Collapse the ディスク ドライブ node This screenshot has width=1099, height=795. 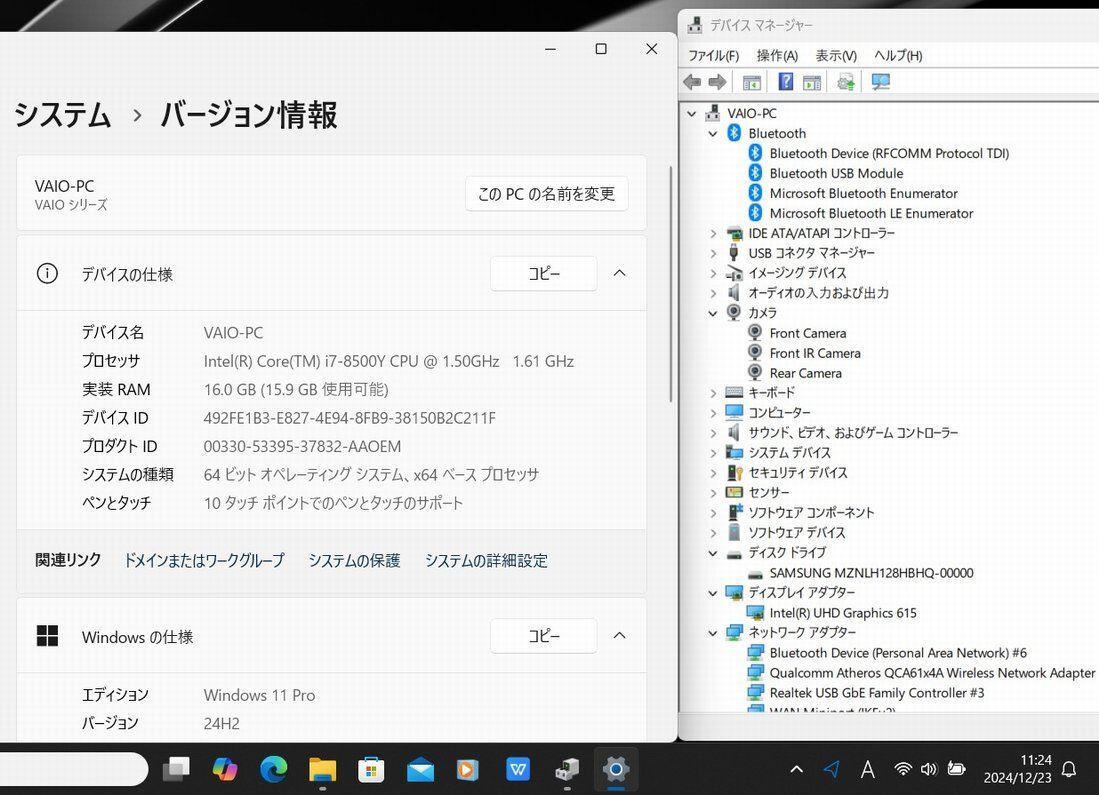(713, 553)
